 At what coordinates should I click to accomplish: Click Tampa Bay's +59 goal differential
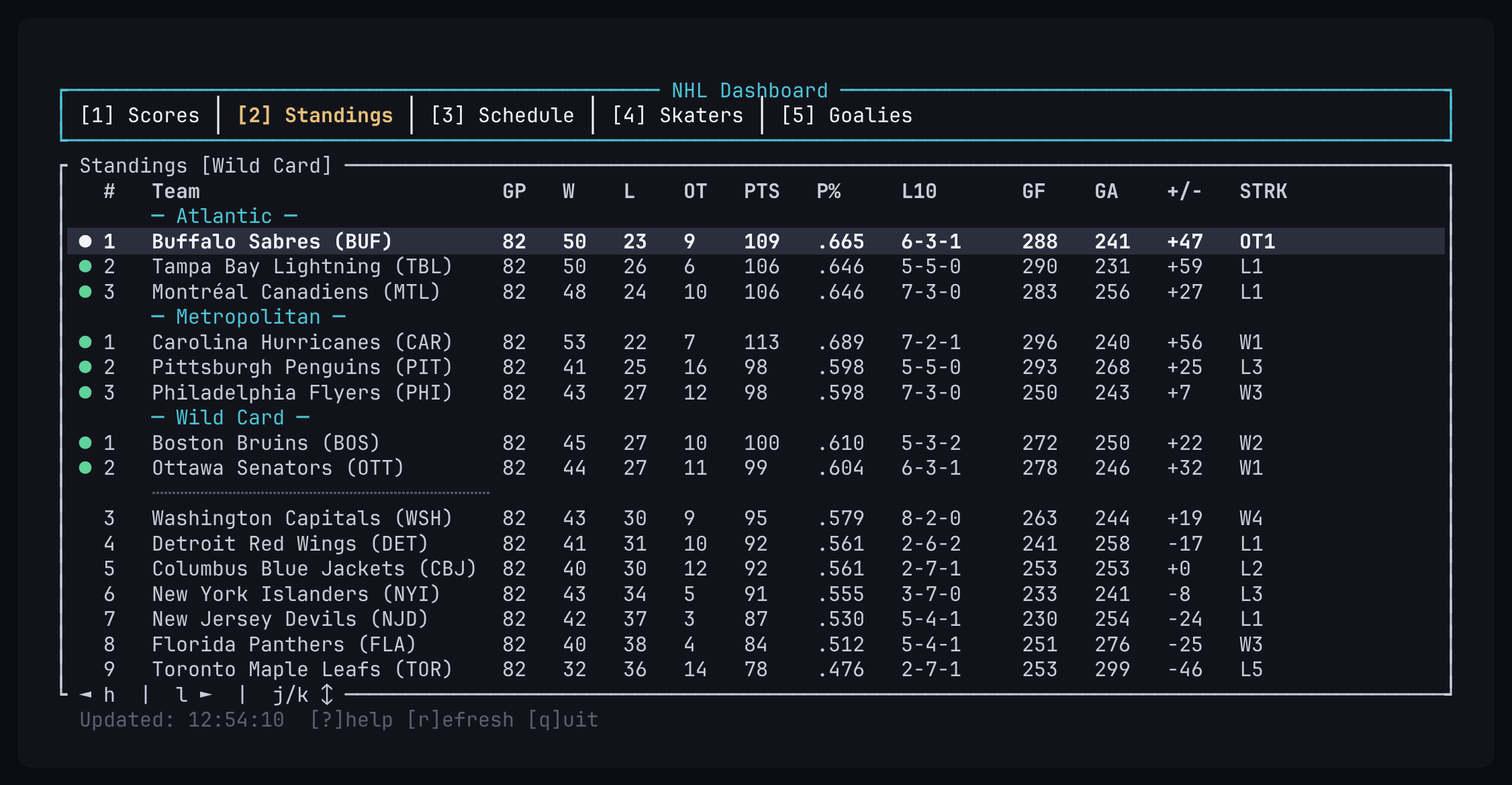coord(1185,267)
